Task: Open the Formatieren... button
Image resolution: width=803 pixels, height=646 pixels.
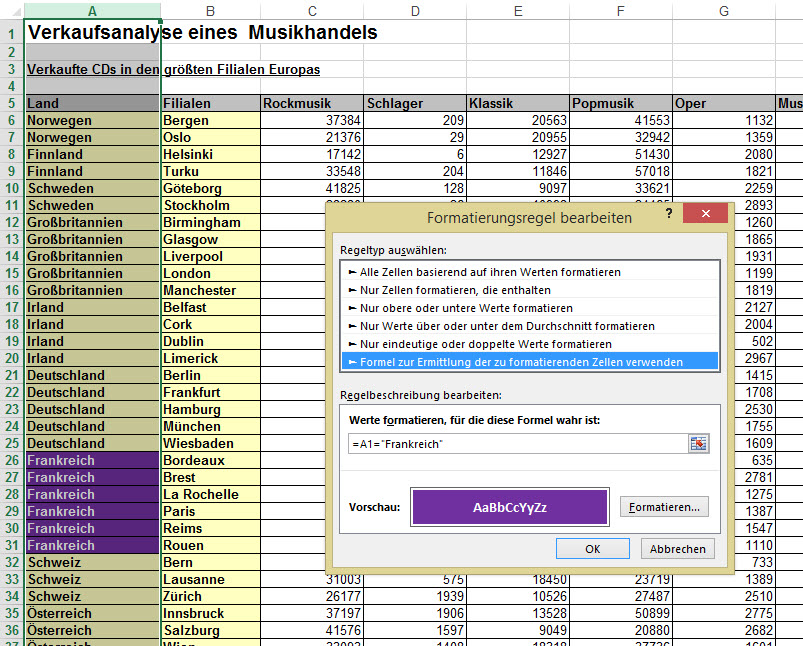Action: (x=665, y=507)
